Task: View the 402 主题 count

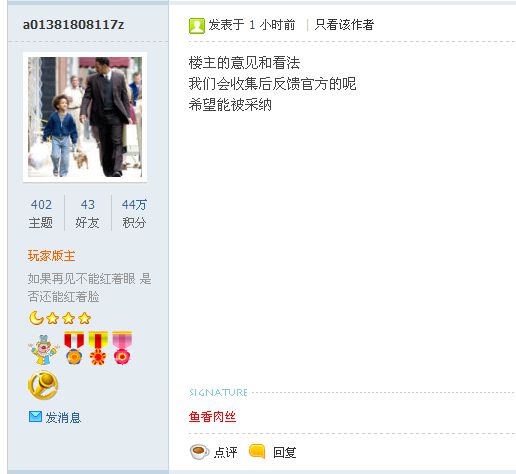Action: tap(41, 213)
